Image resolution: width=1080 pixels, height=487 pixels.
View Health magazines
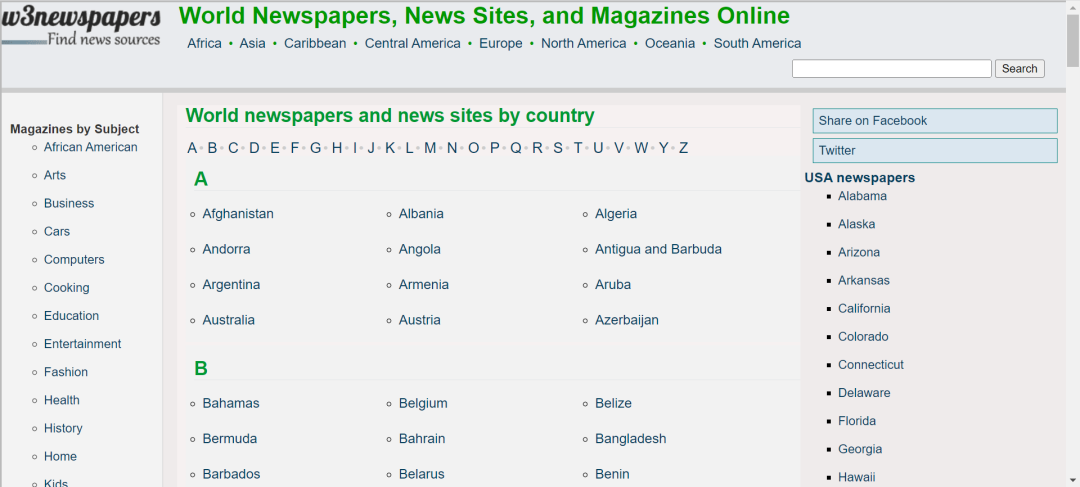point(62,400)
